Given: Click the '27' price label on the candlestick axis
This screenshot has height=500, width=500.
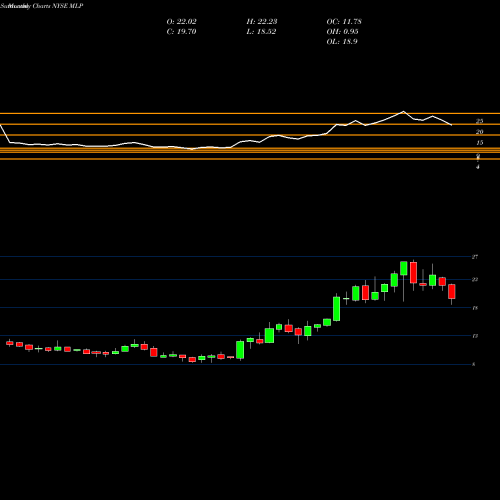Looking at the screenshot, I should point(475,257).
